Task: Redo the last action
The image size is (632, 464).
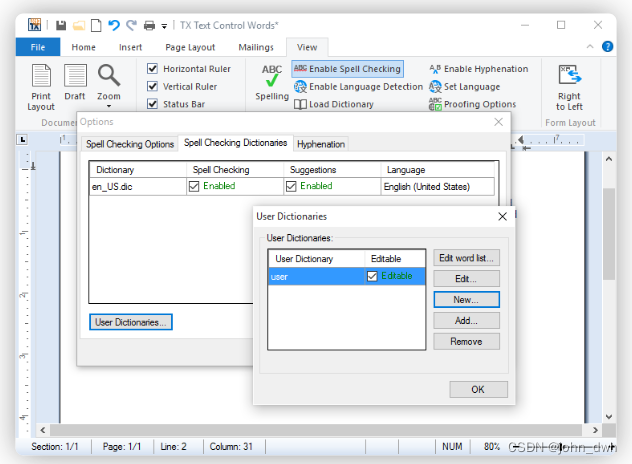Action: [x=131, y=25]
